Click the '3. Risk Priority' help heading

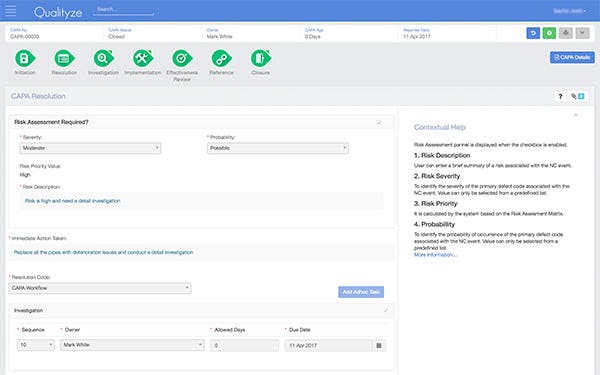coord(435,204)
